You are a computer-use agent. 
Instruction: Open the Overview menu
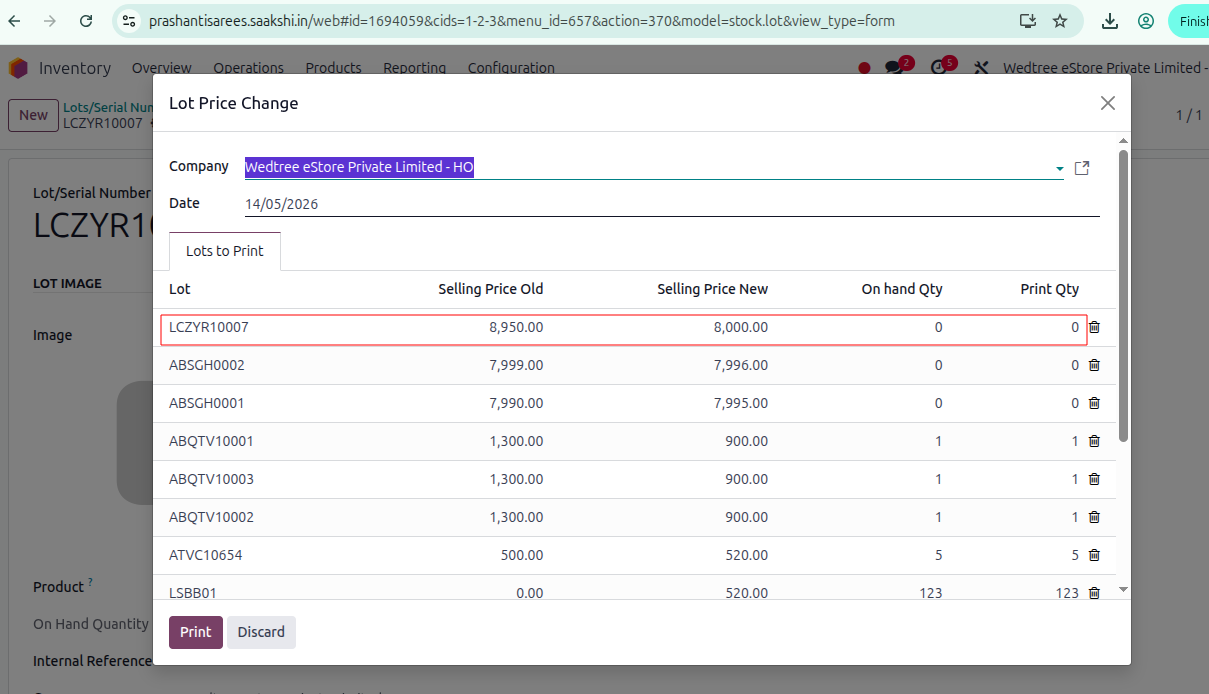tap(162, 68)
